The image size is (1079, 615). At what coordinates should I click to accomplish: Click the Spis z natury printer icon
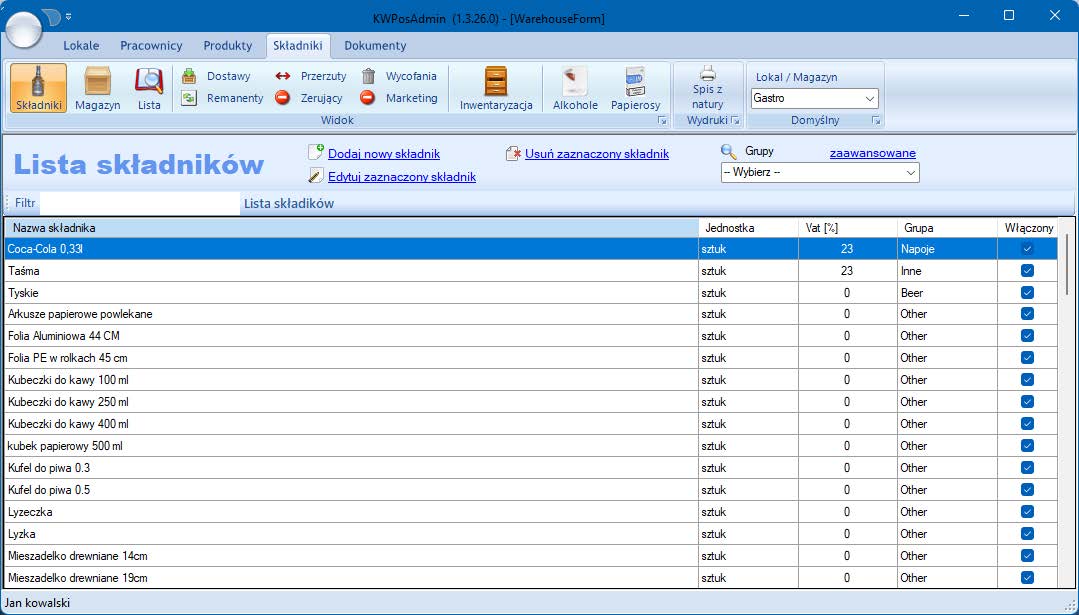coord(707,87)
